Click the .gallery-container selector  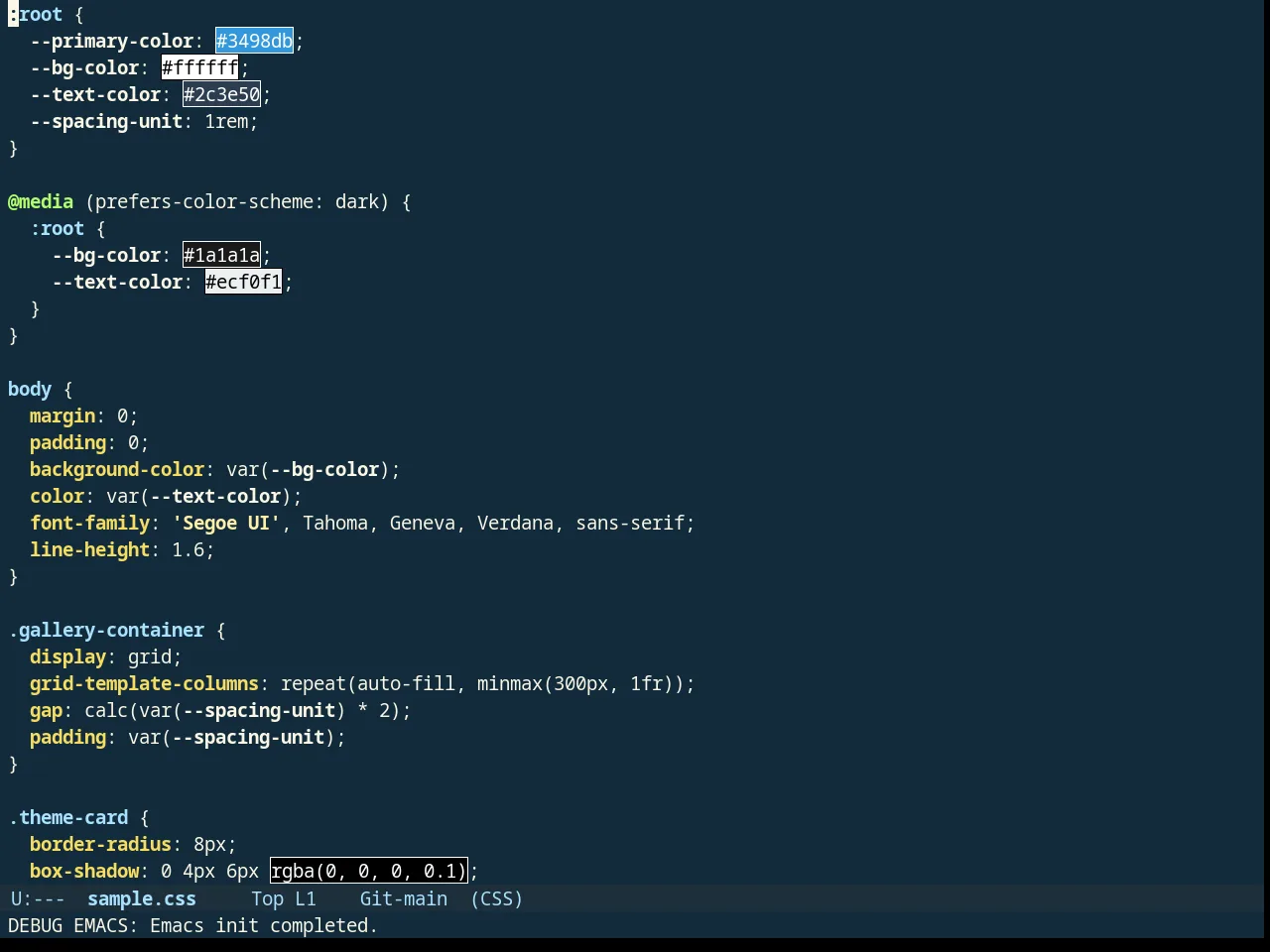pos(106,630)
